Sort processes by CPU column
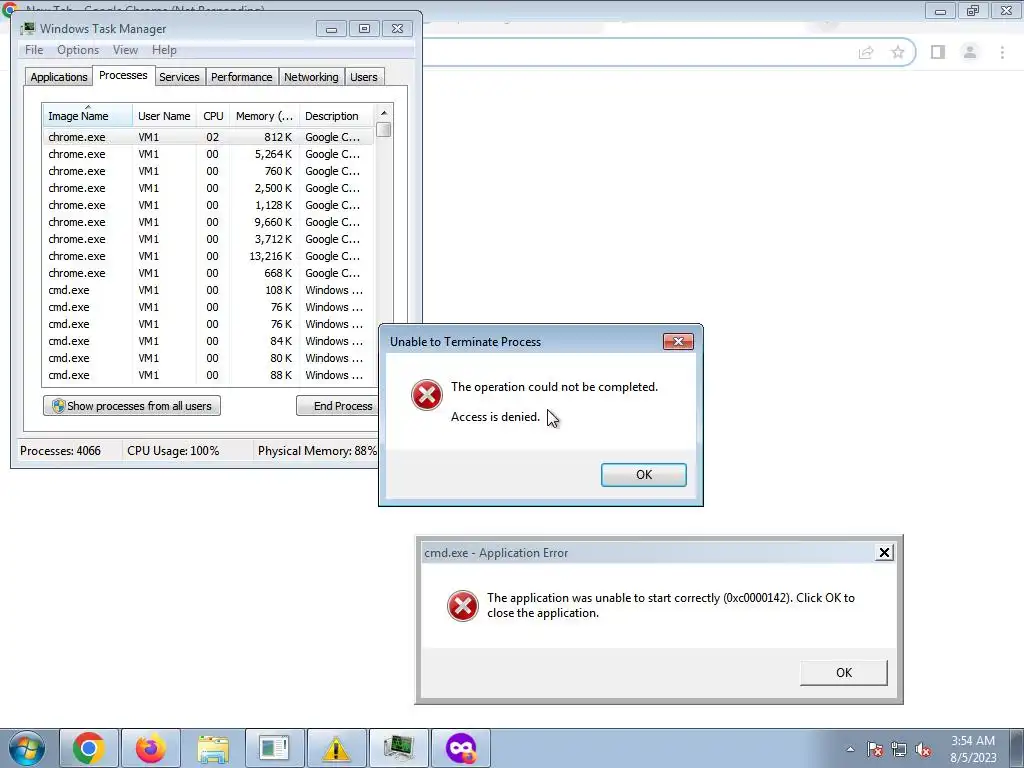The width and height of the screenshot is (1024, 768). point(213,116)
